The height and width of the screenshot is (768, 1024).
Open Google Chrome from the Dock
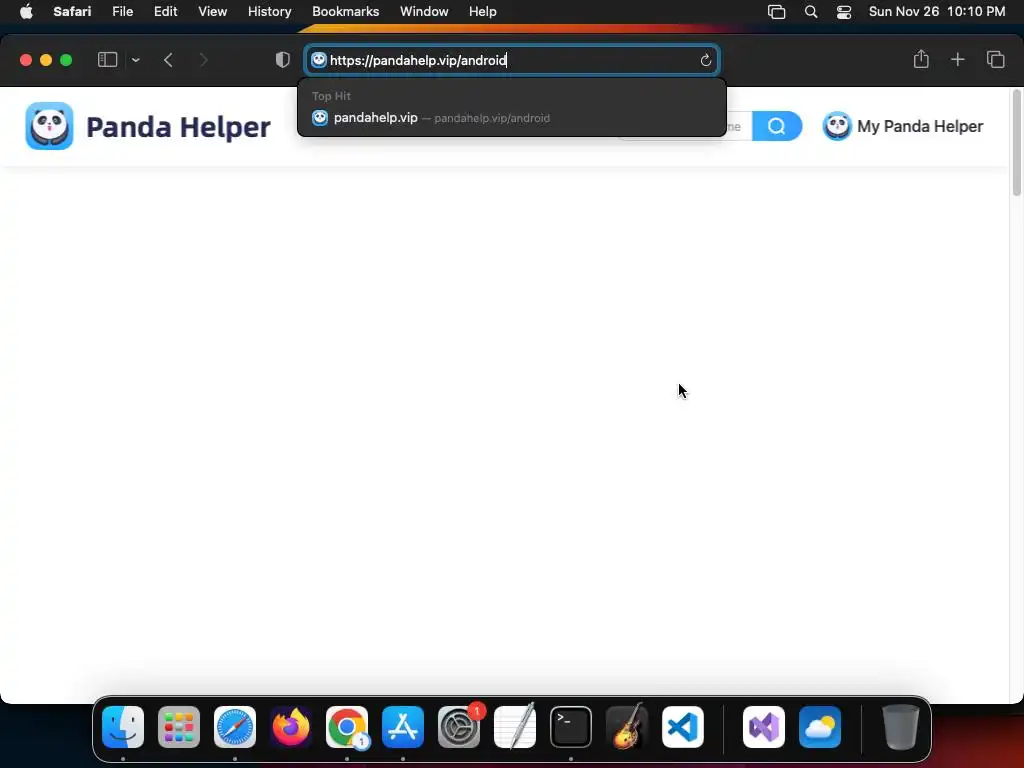[347, 727]
